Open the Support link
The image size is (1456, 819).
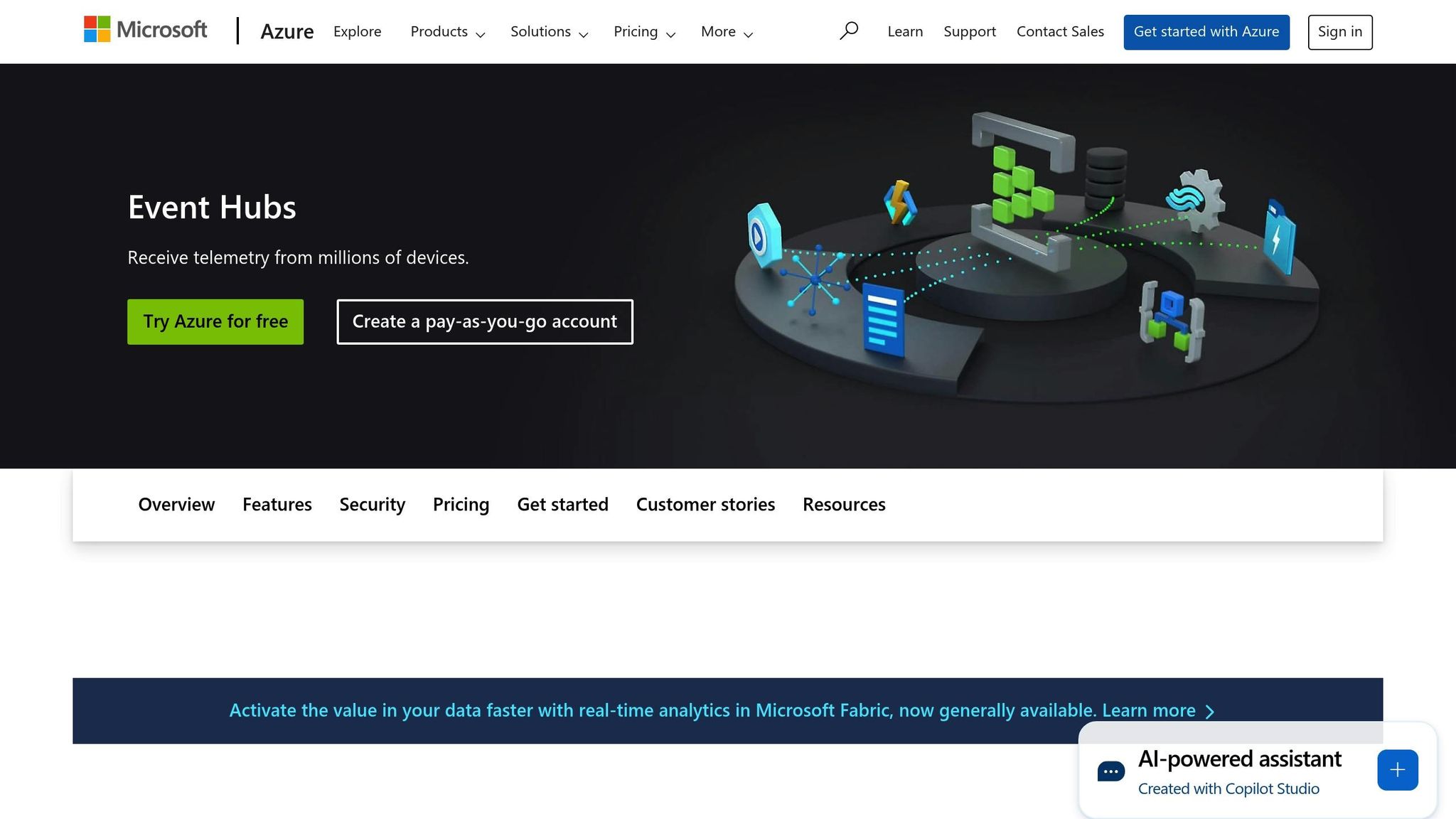tap(970, 32)
